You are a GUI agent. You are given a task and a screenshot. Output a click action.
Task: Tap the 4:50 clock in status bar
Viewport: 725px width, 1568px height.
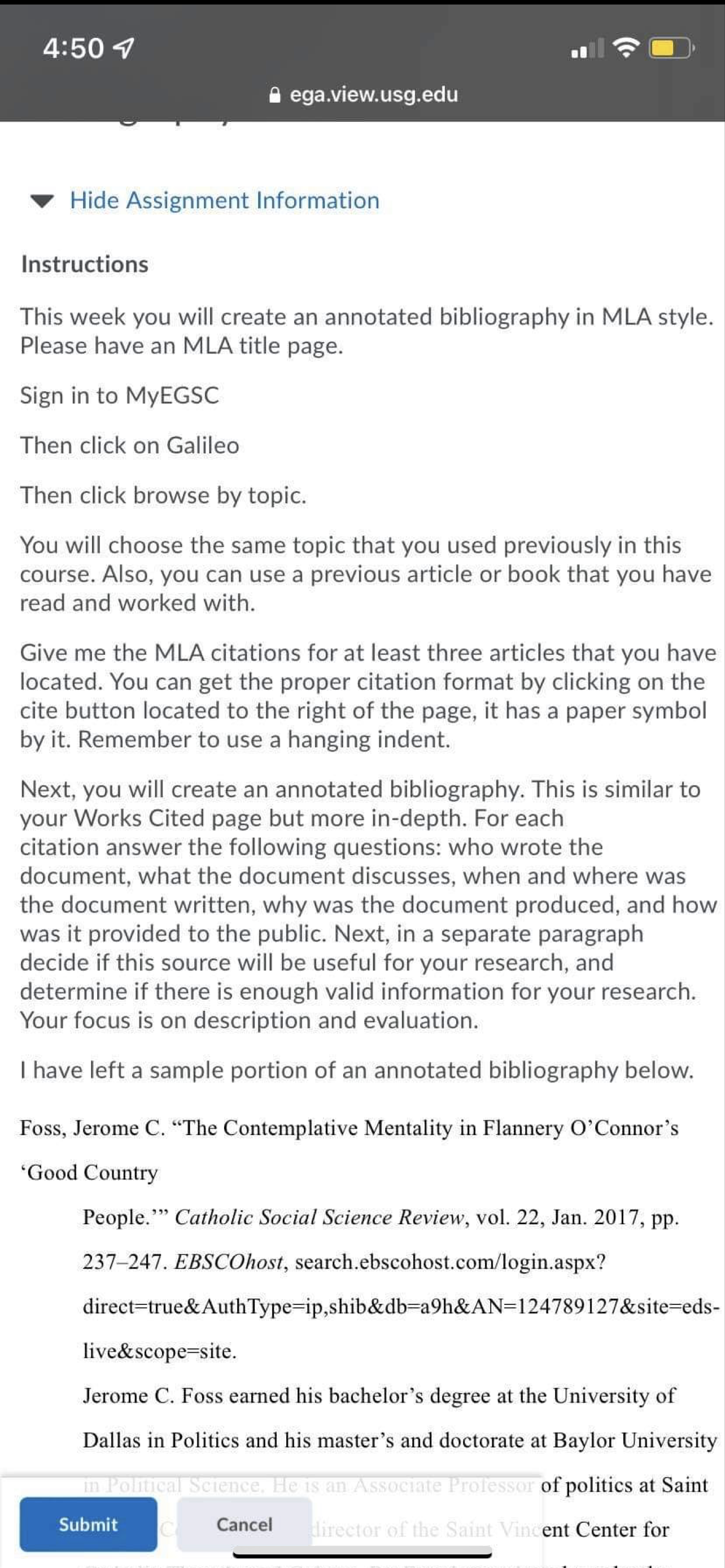[73, 48]
